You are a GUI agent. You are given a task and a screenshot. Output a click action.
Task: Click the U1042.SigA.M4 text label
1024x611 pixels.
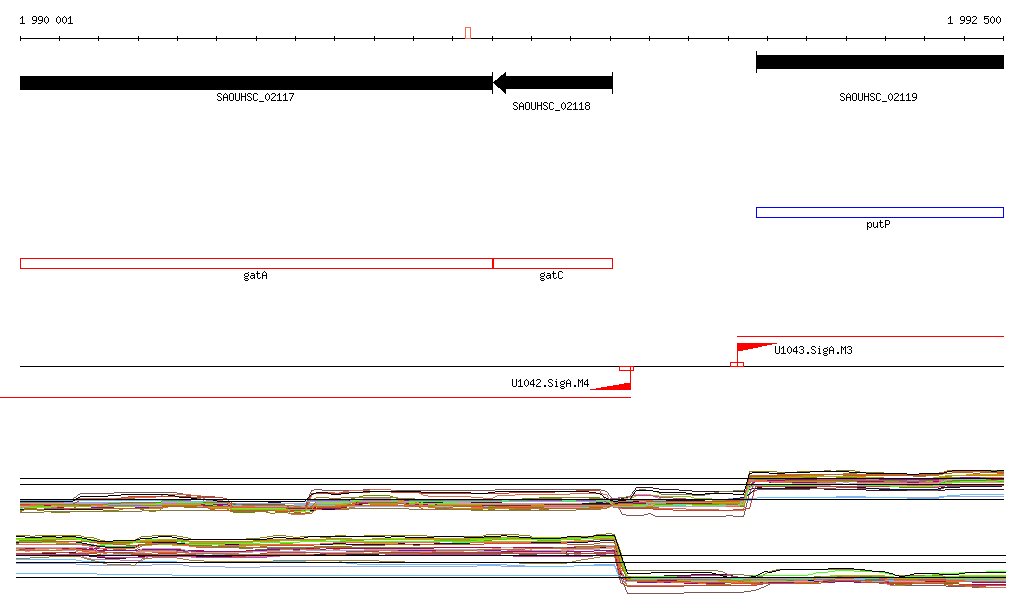(550, 383)
